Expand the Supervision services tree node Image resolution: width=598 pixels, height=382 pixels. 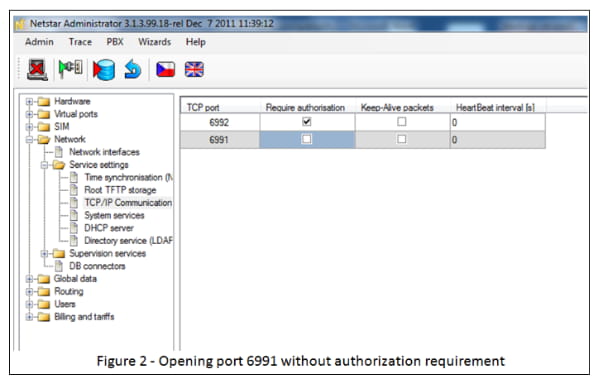click(44, 254)
